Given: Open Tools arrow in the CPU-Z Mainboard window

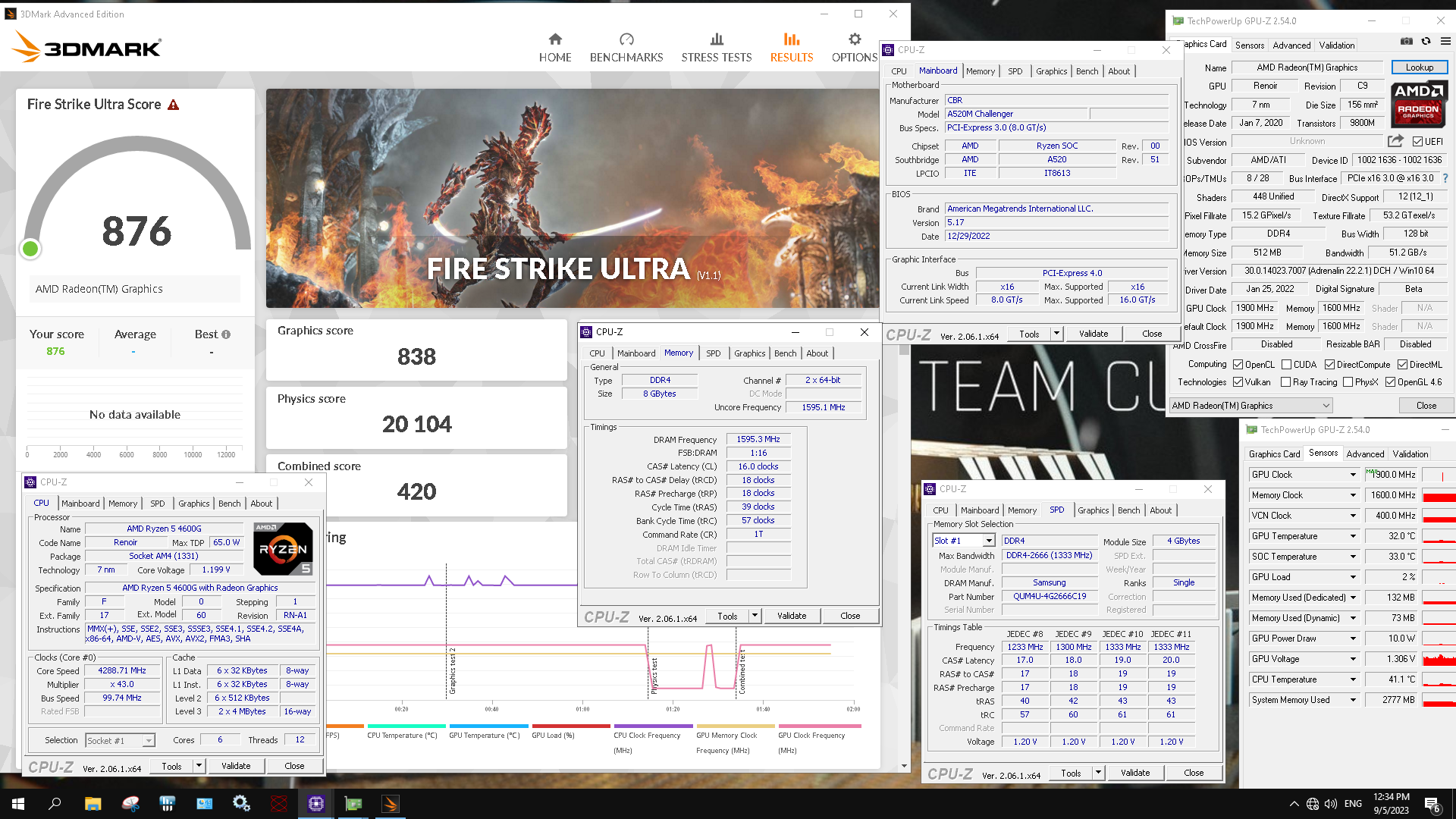Looking at the screenshot, I should (1056, 334).
